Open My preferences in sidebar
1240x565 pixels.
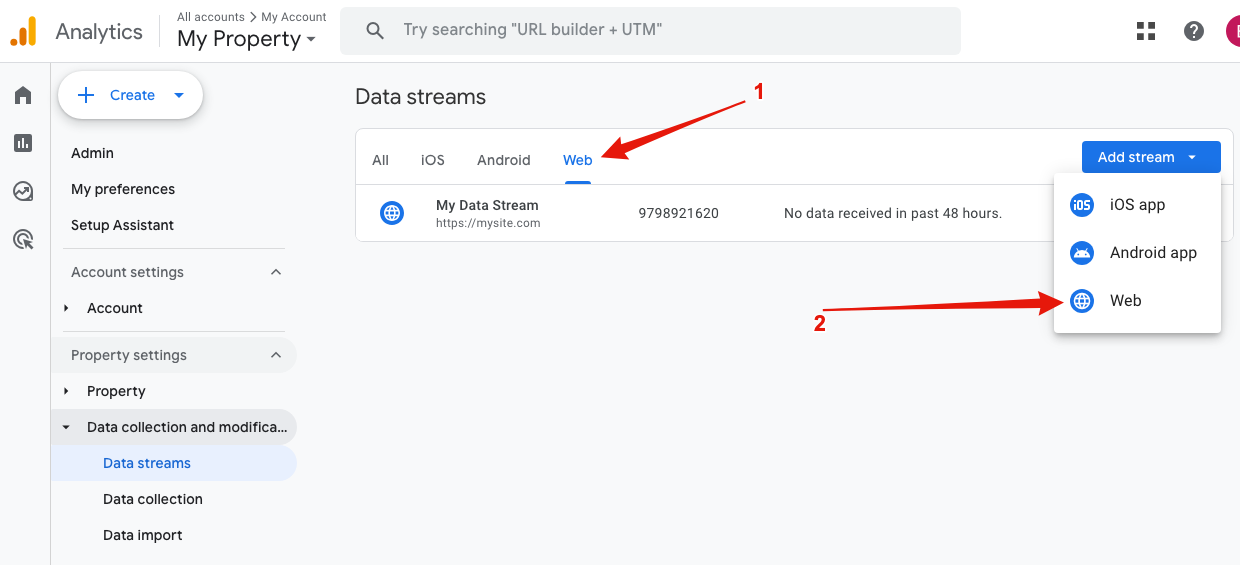(123, 189)
